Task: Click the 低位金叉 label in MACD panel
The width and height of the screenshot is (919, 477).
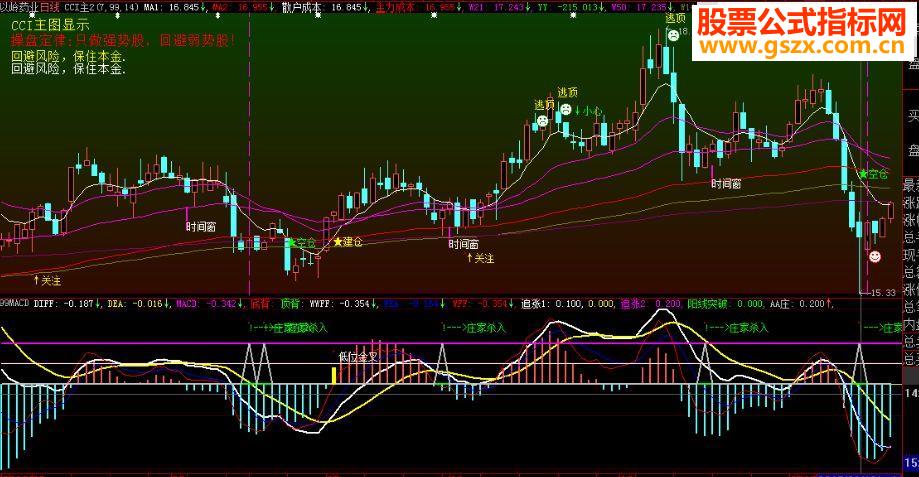Action: [x=358, y=356]
